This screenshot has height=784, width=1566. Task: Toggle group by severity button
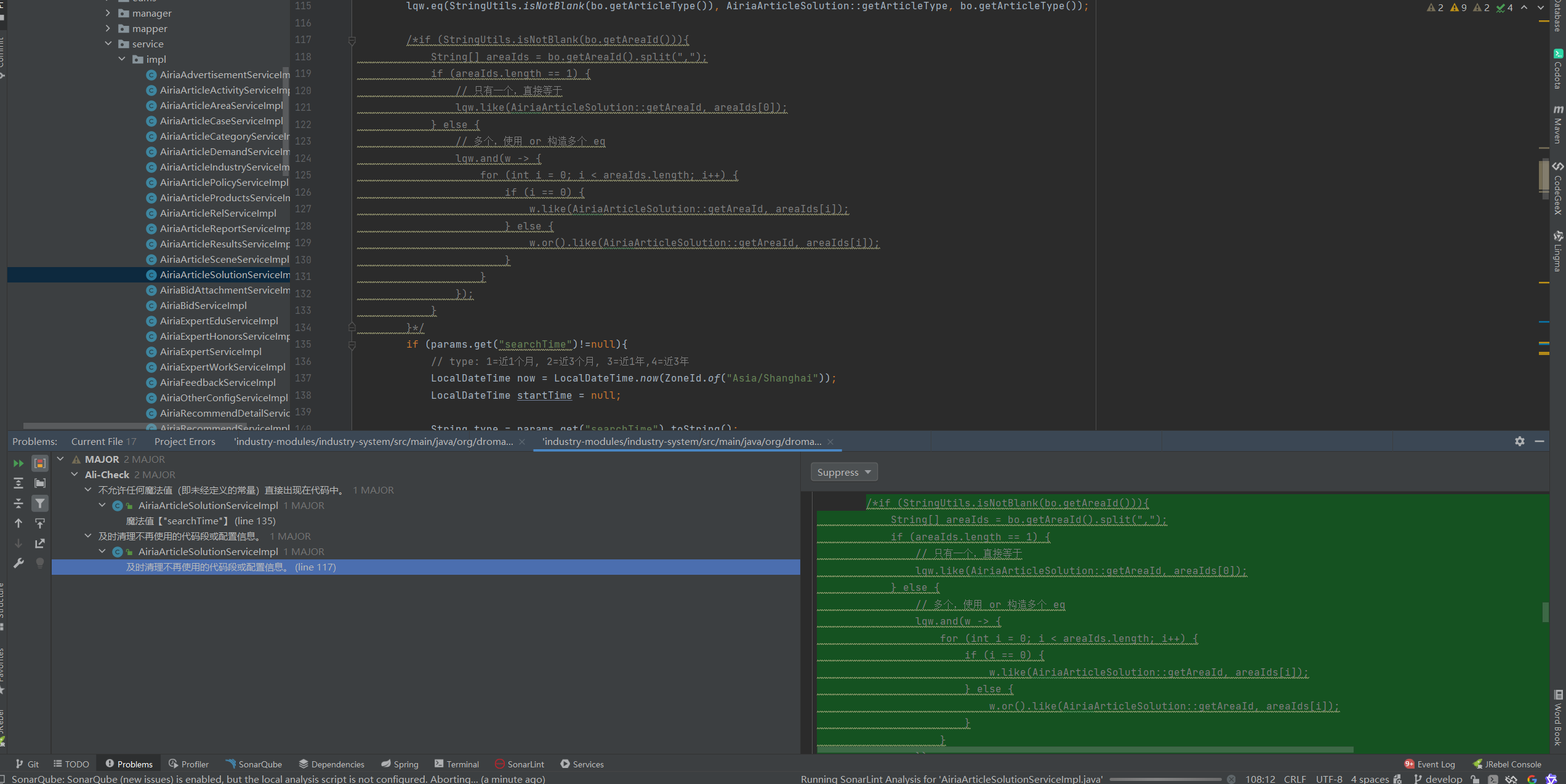click(x=40, y=463)
